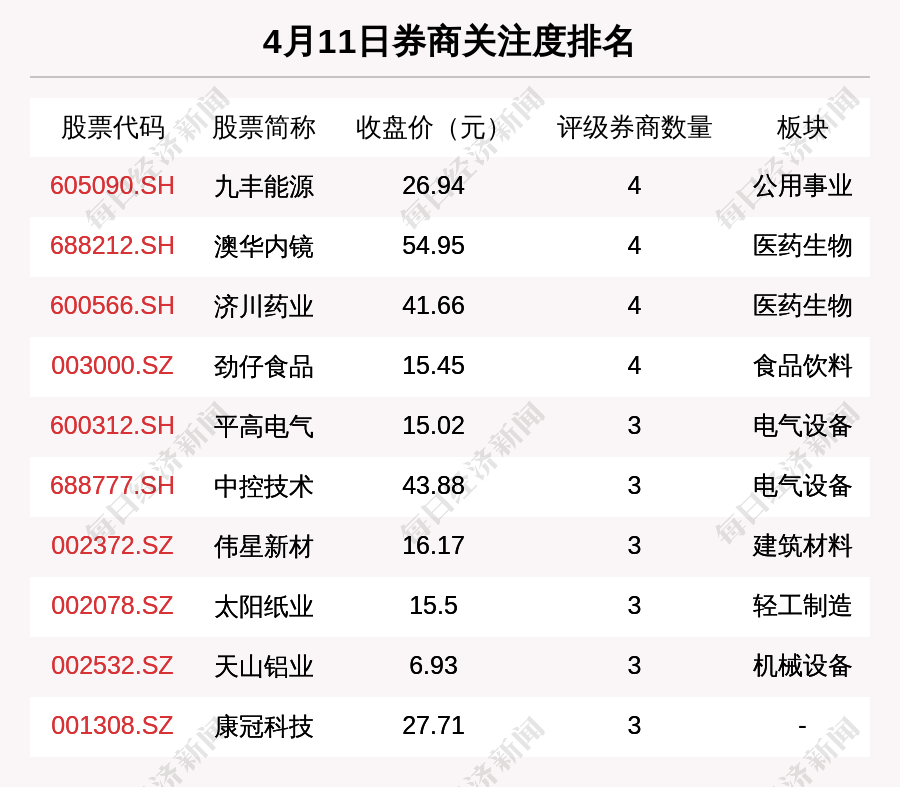The image size is (900, 787).
Task: Select closing price 16.17
Action: point(433,545)
